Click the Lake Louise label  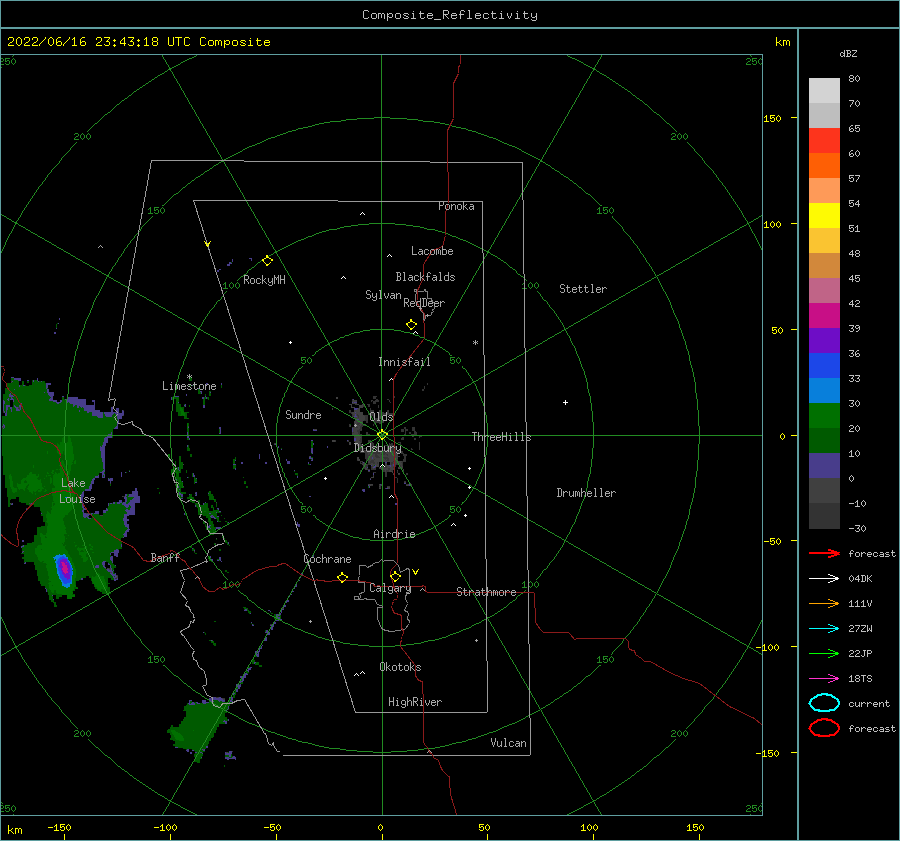click(x=77, y=491)
